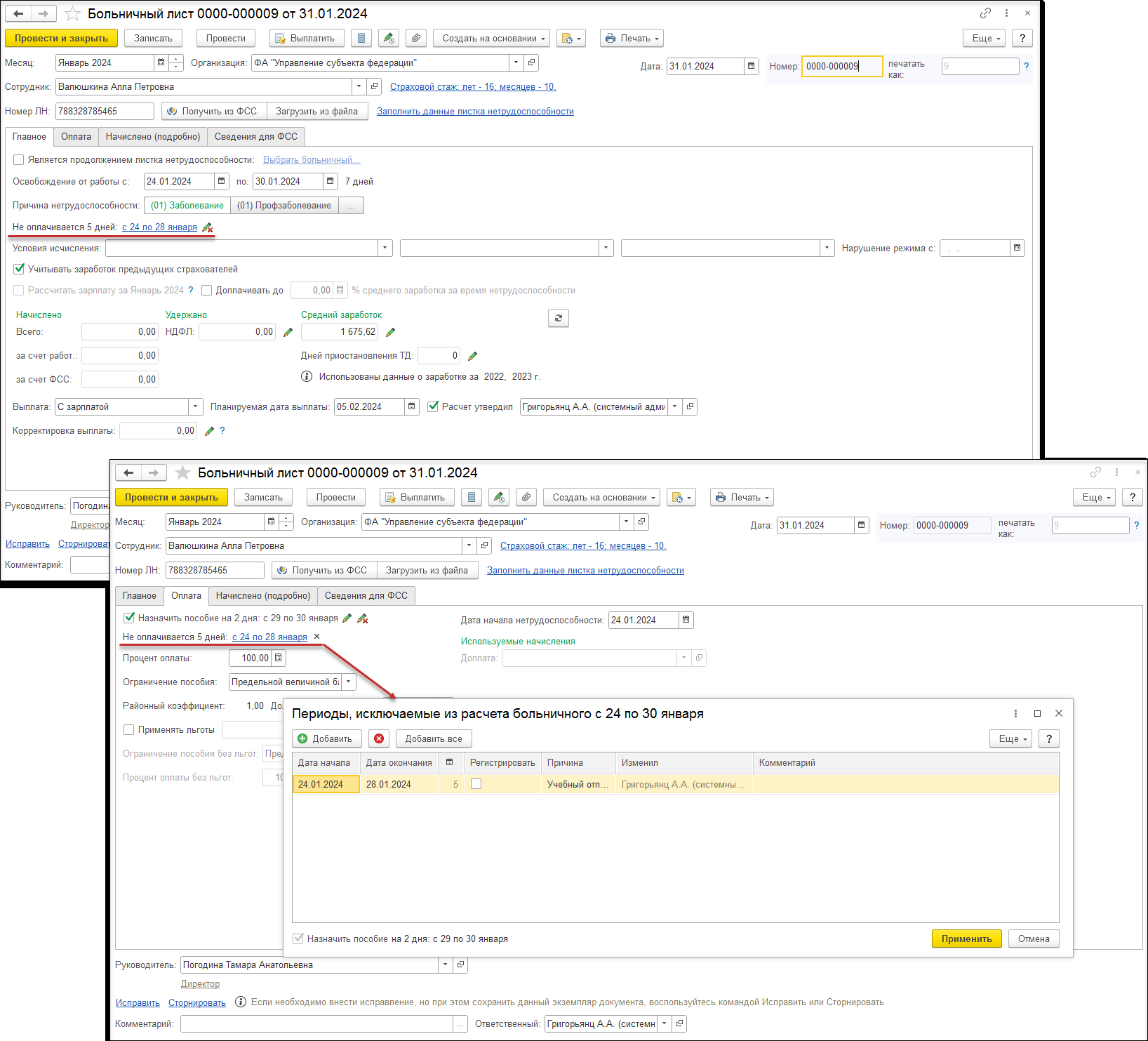Screen dimensions: 1148x1041
Task: Click the favorite star in the rear window title
Action: pyautogui.click(x=72, y=13)
